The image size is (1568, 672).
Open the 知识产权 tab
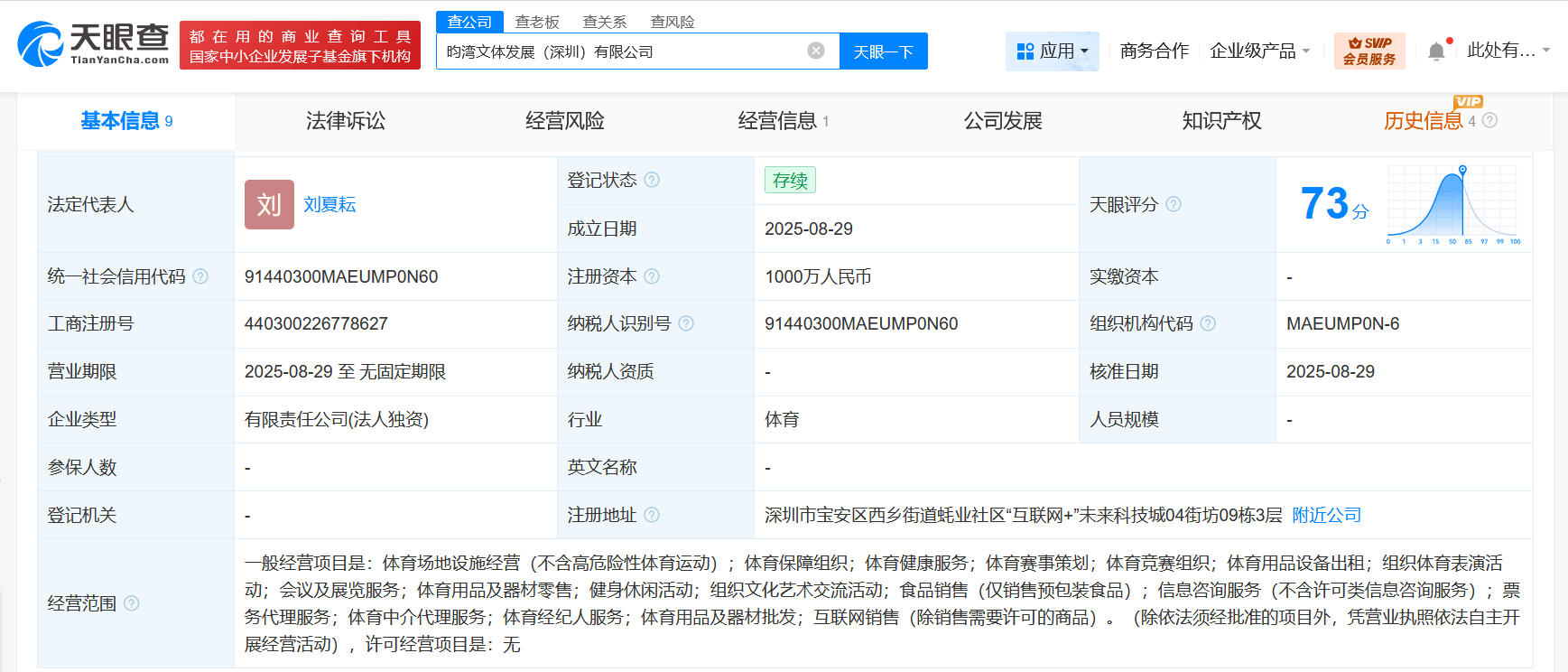tap(1221, 121)
